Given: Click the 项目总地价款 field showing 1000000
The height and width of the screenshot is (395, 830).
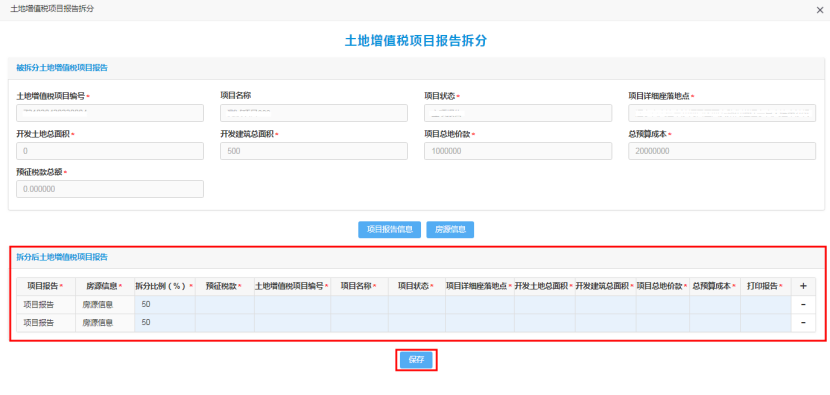Looking at the screenshot, I should point(518,151).
